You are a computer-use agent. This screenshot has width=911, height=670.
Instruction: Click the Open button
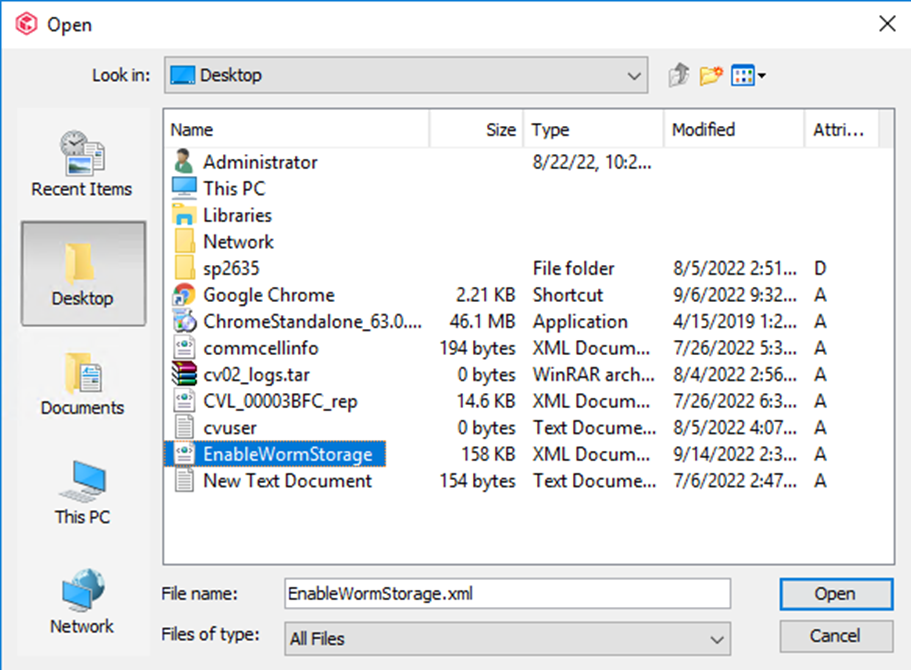coord(834,594)
